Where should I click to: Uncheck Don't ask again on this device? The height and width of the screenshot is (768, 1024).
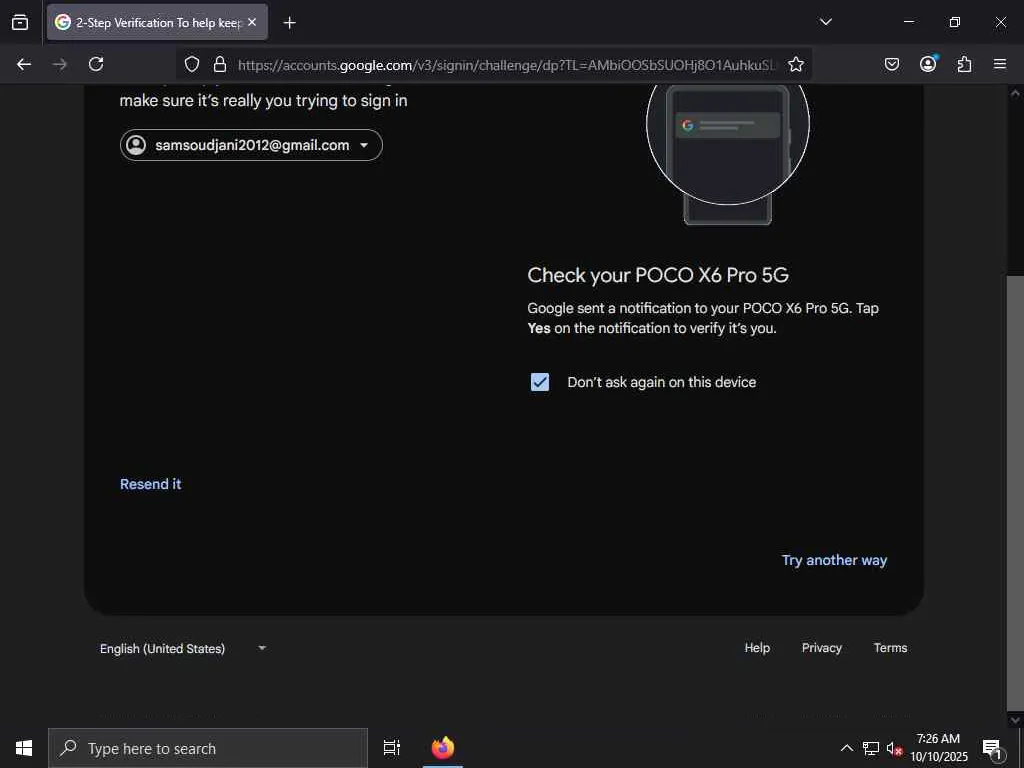point(539,382)
